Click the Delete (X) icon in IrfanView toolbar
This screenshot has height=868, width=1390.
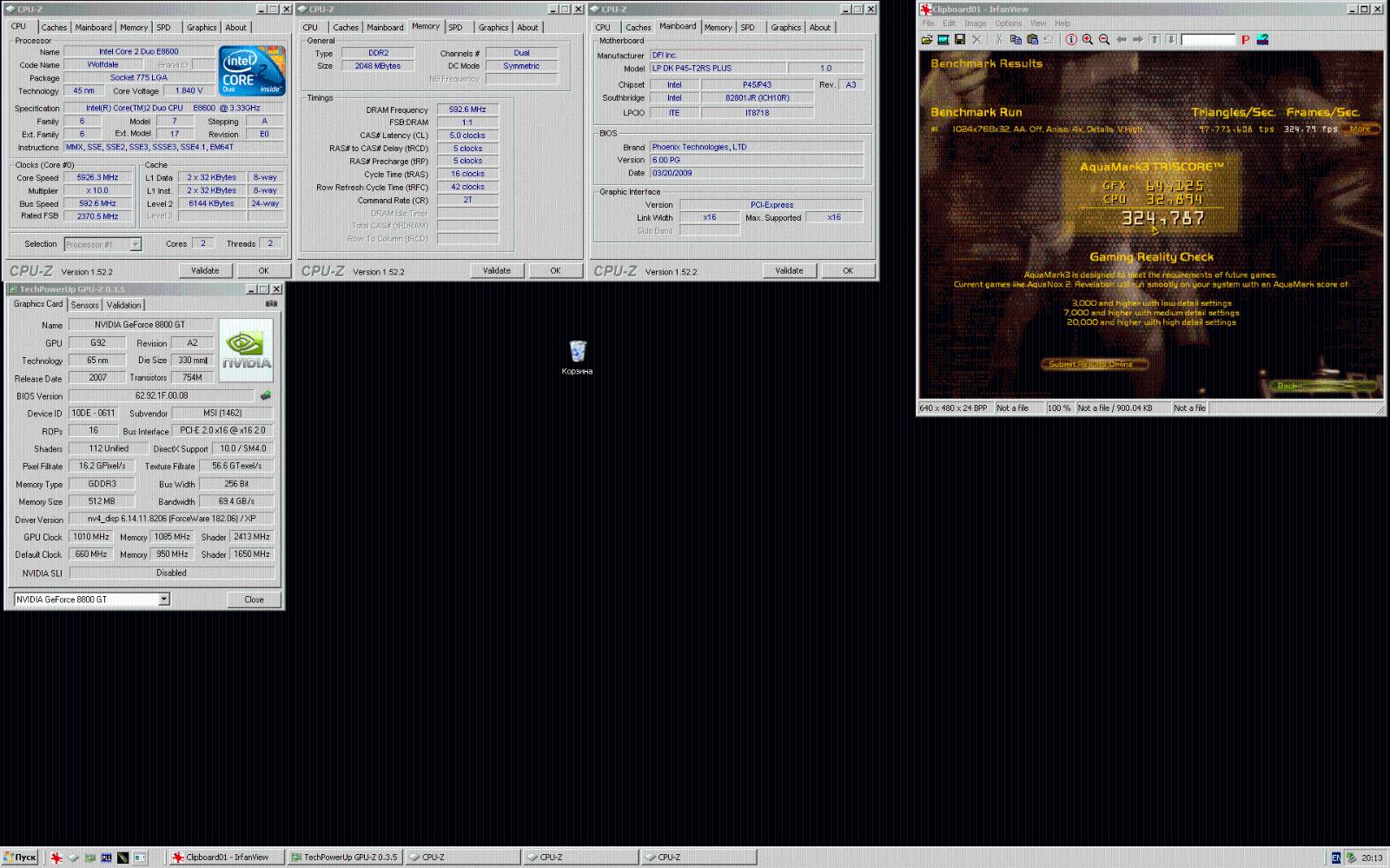(976, 40)
